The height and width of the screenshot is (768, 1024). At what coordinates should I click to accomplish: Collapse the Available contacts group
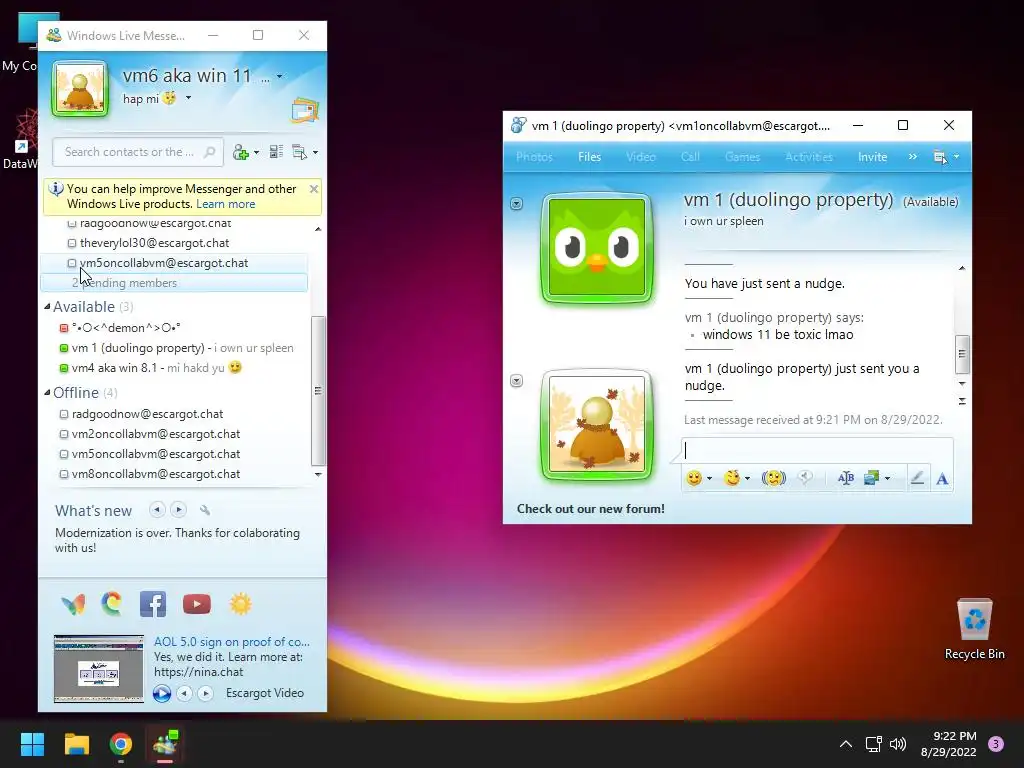tap(47, 306)
